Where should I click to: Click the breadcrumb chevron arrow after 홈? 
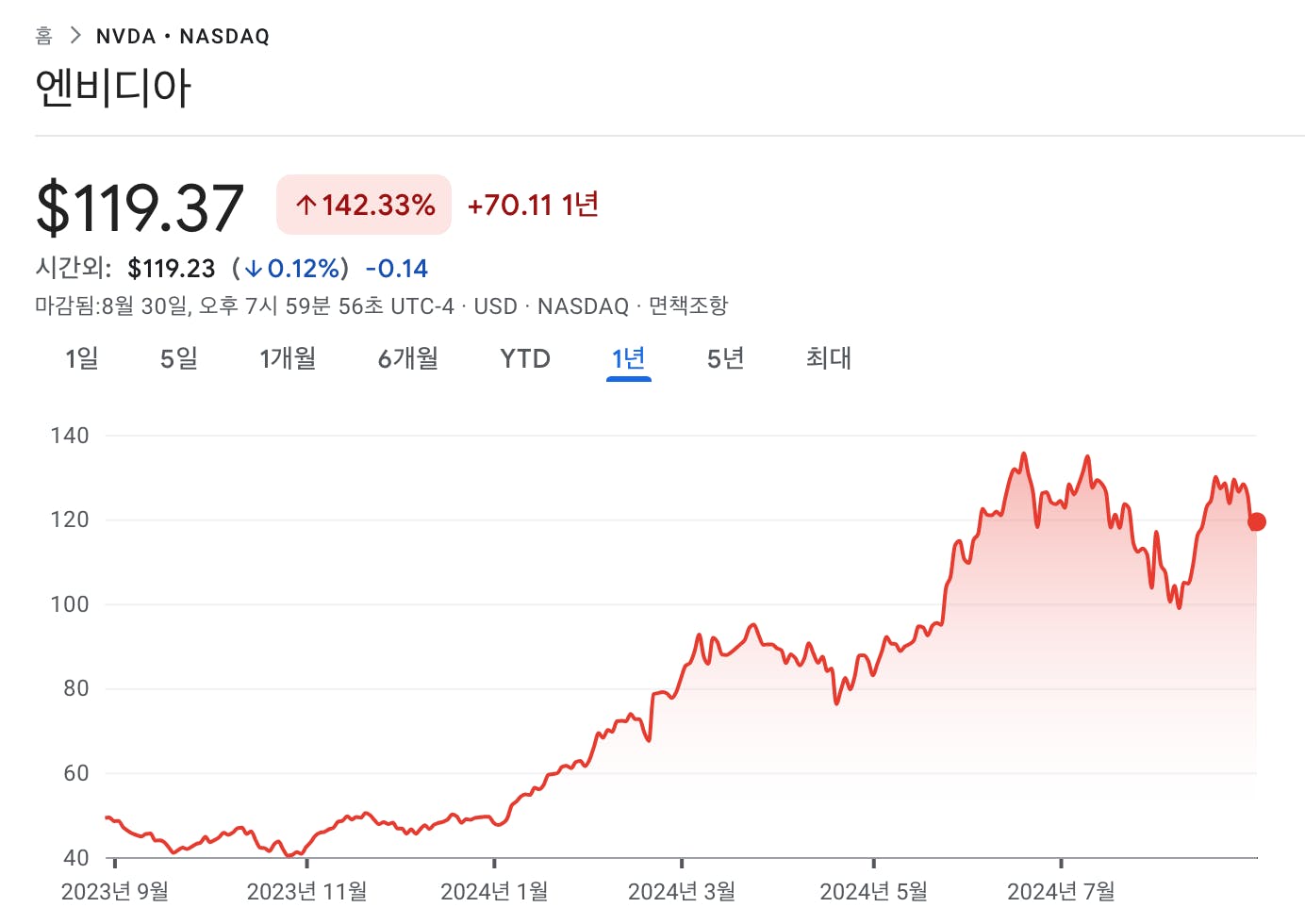[75, 36]
